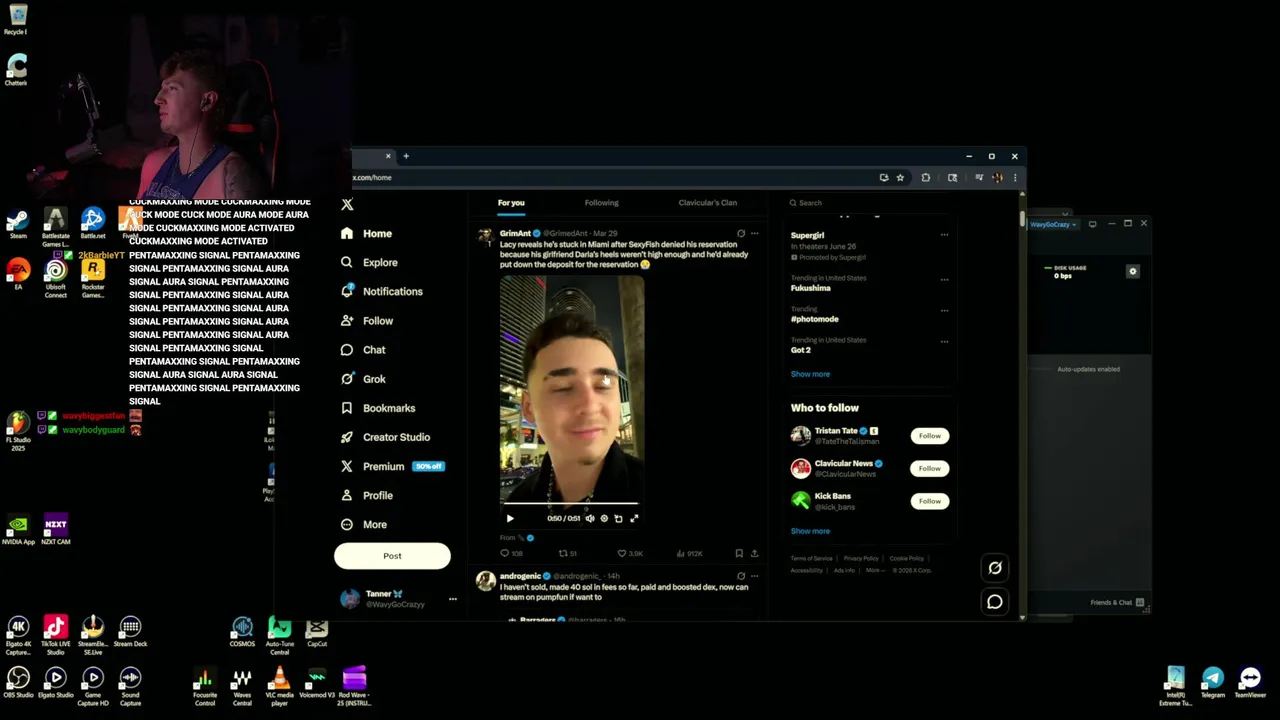Mute the video volume icon
Screen dimensions: 1280x720
[x=589, y=518]
